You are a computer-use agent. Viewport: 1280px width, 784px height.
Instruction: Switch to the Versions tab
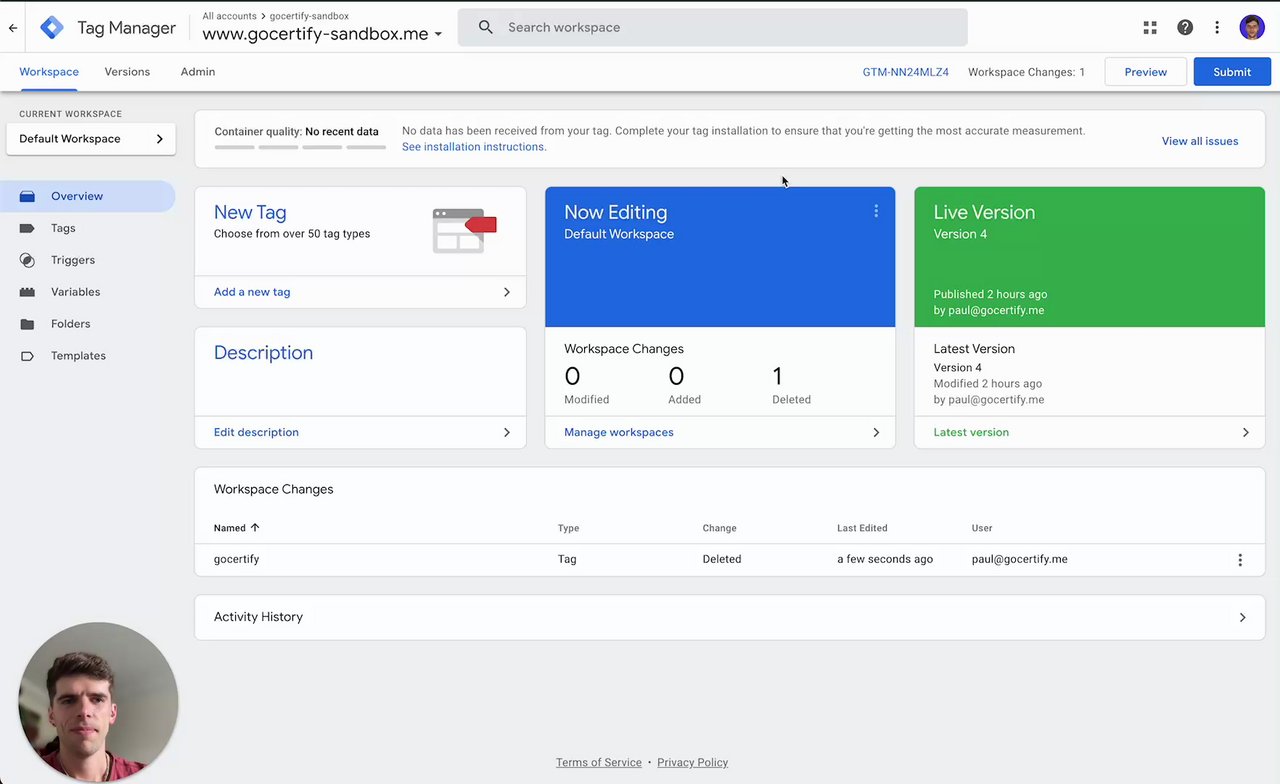[127, 72]
